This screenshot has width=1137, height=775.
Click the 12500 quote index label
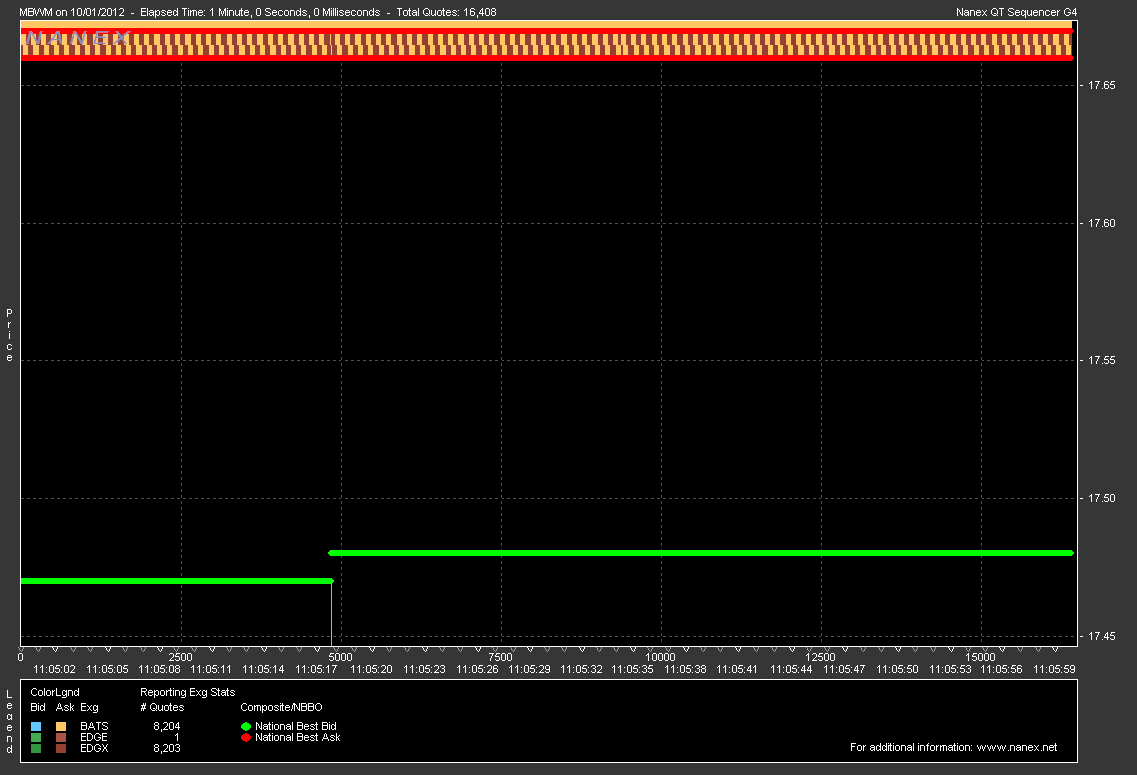pyautogui.click(x=821, y=657)
